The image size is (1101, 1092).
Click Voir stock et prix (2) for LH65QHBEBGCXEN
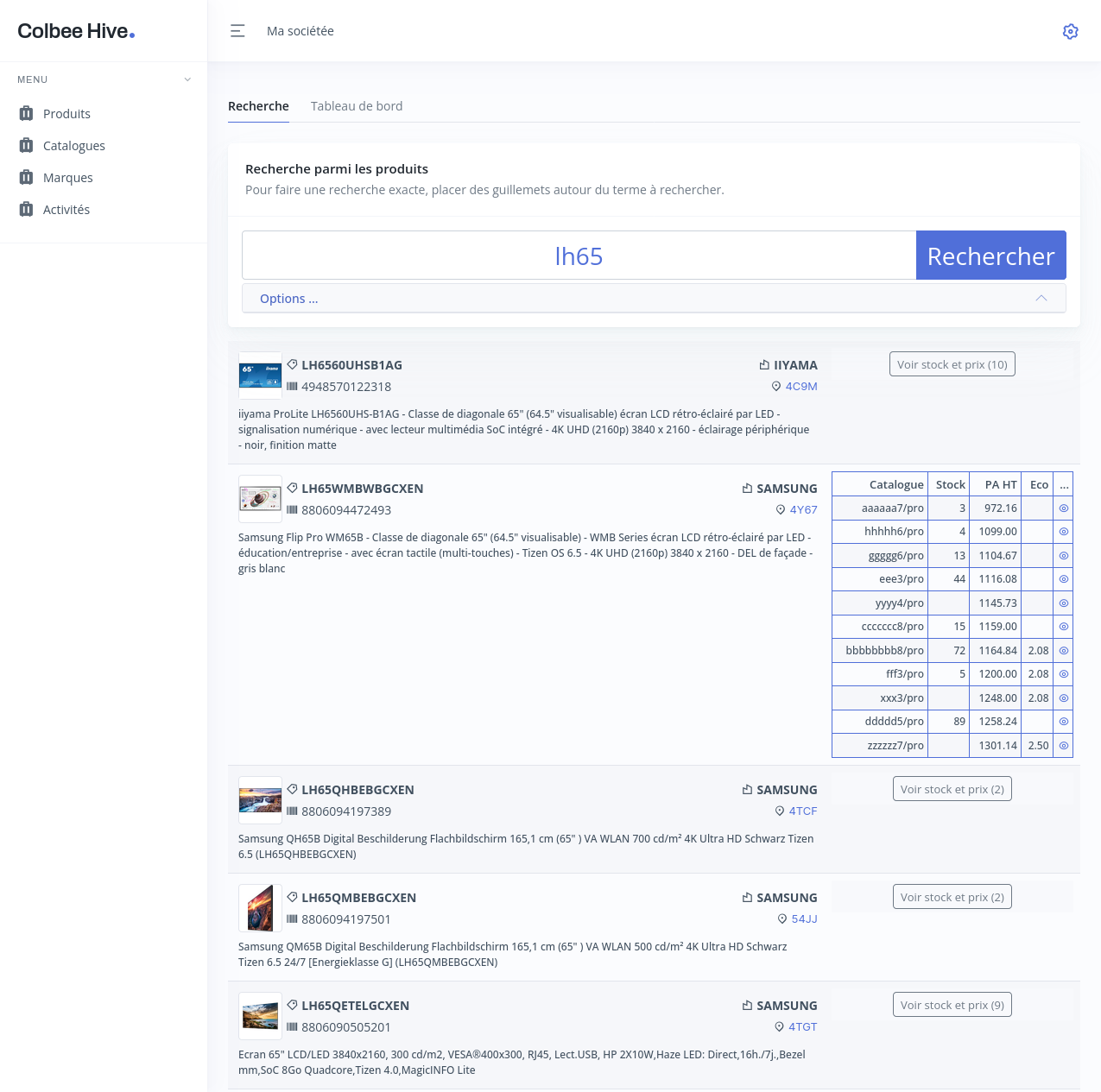[x=952, y=789]
